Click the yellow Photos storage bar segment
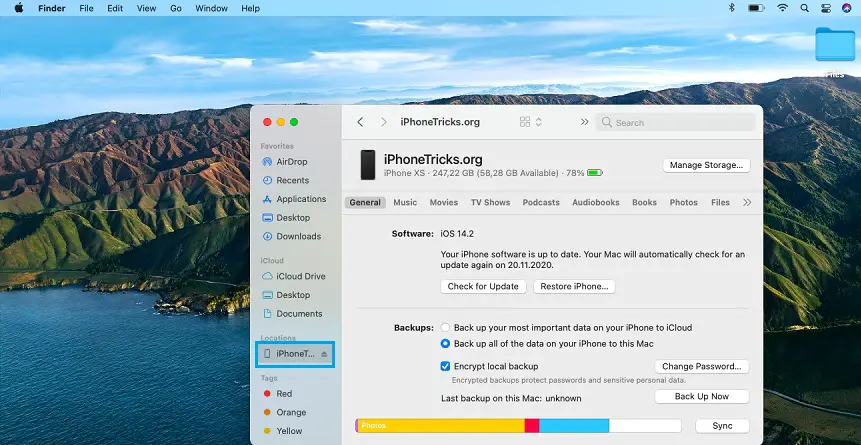The image size is (861, 445). click(x=440, y=426)
